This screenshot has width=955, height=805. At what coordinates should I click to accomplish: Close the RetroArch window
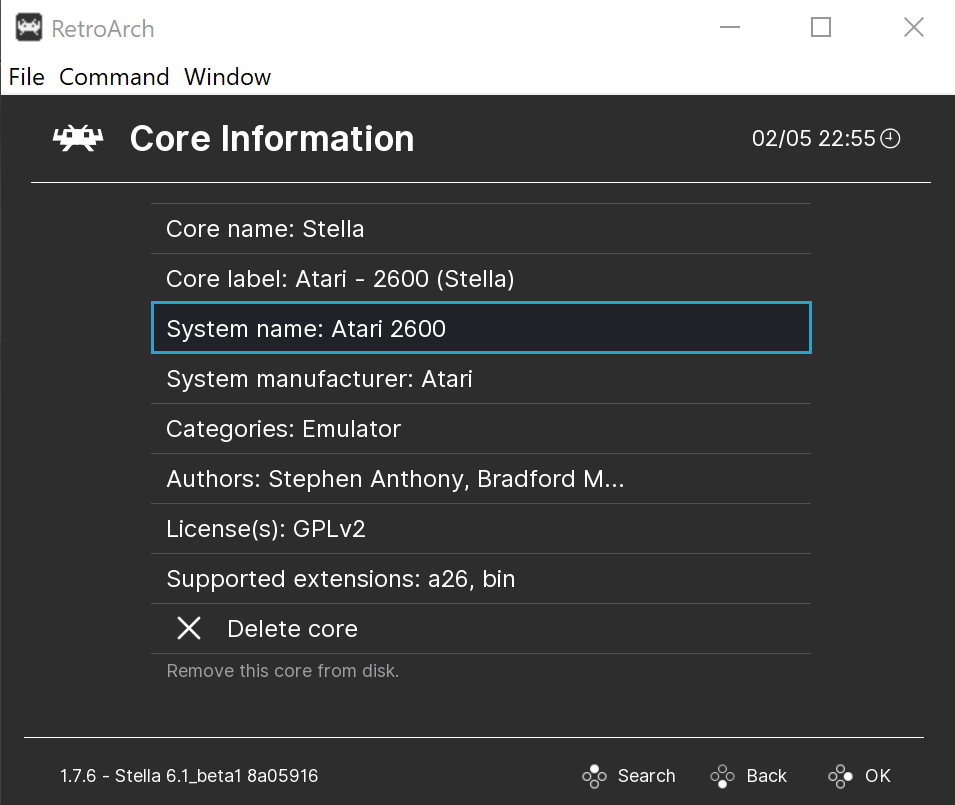click(914, 27)
